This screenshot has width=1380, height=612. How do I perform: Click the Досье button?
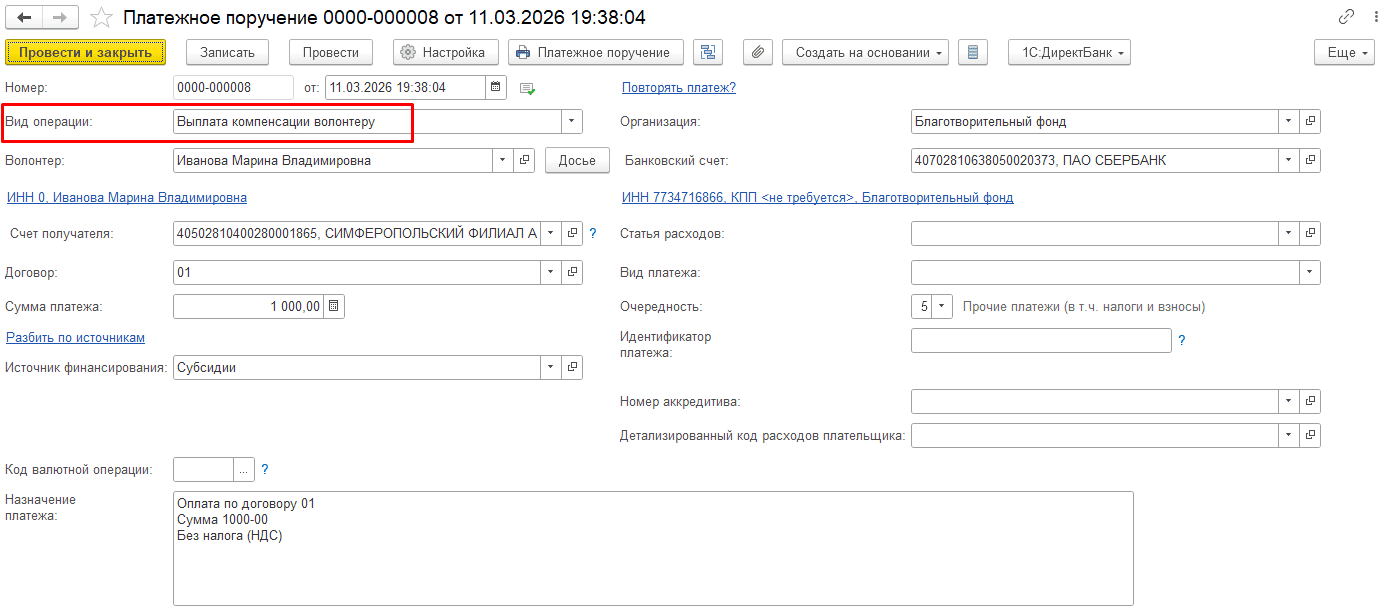tap(577, 160)
